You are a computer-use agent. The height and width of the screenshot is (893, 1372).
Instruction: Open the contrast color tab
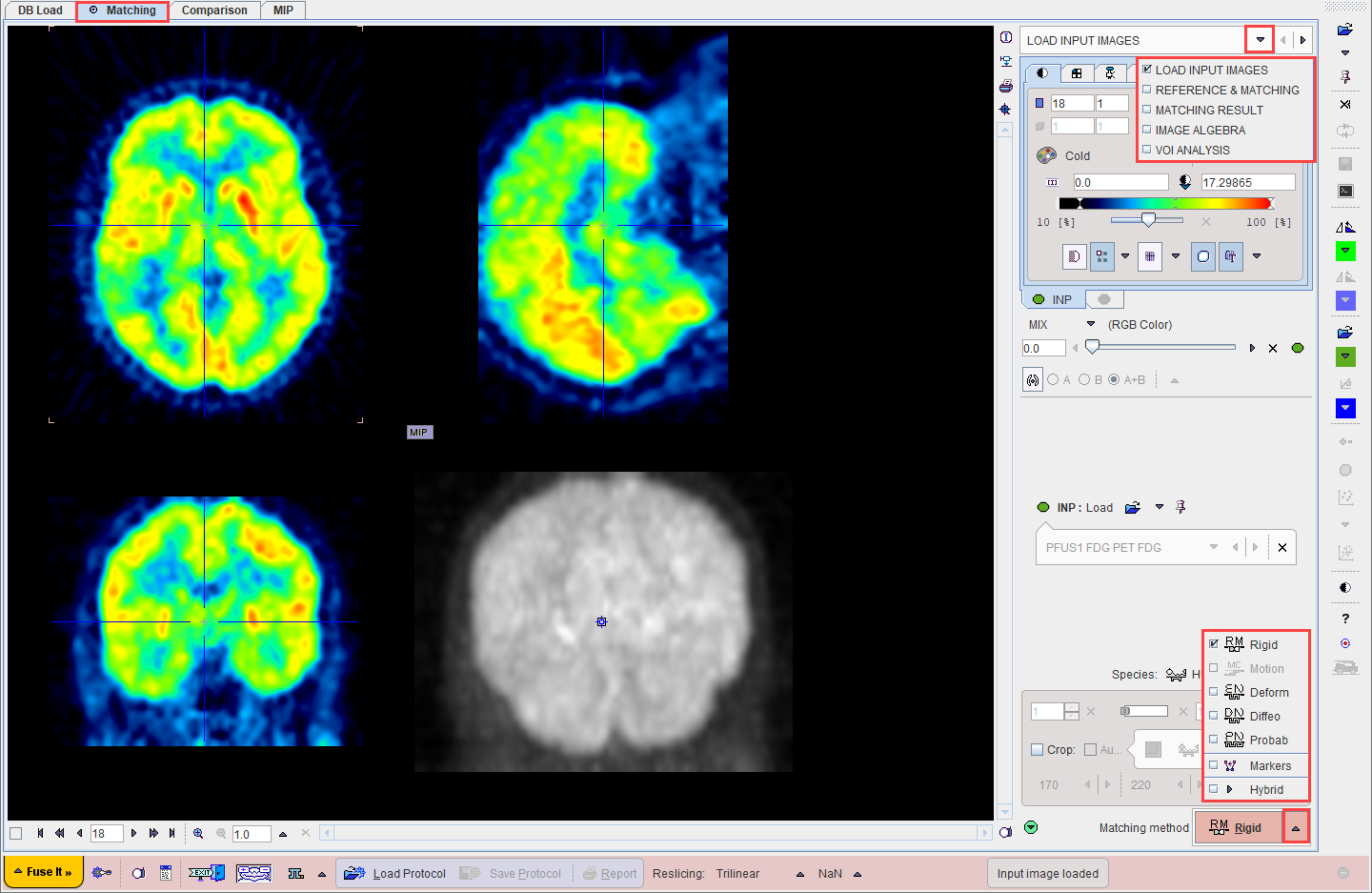pyautogui.click(x=1042, y=72)
